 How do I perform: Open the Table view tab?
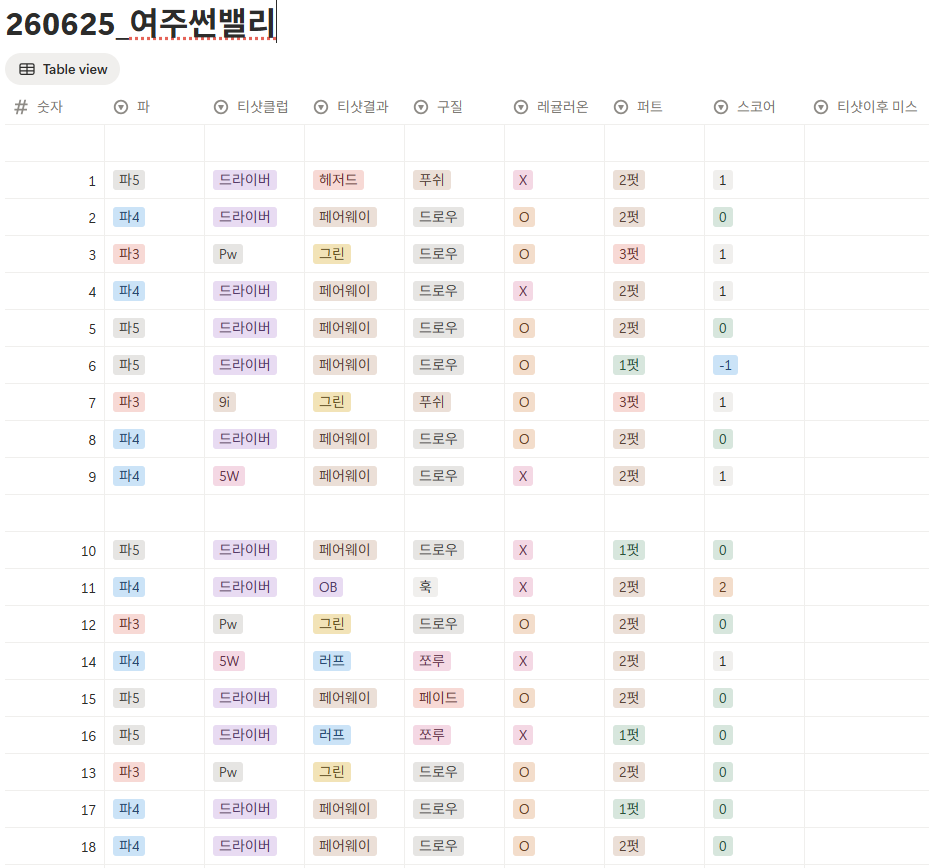click(62, 69)
